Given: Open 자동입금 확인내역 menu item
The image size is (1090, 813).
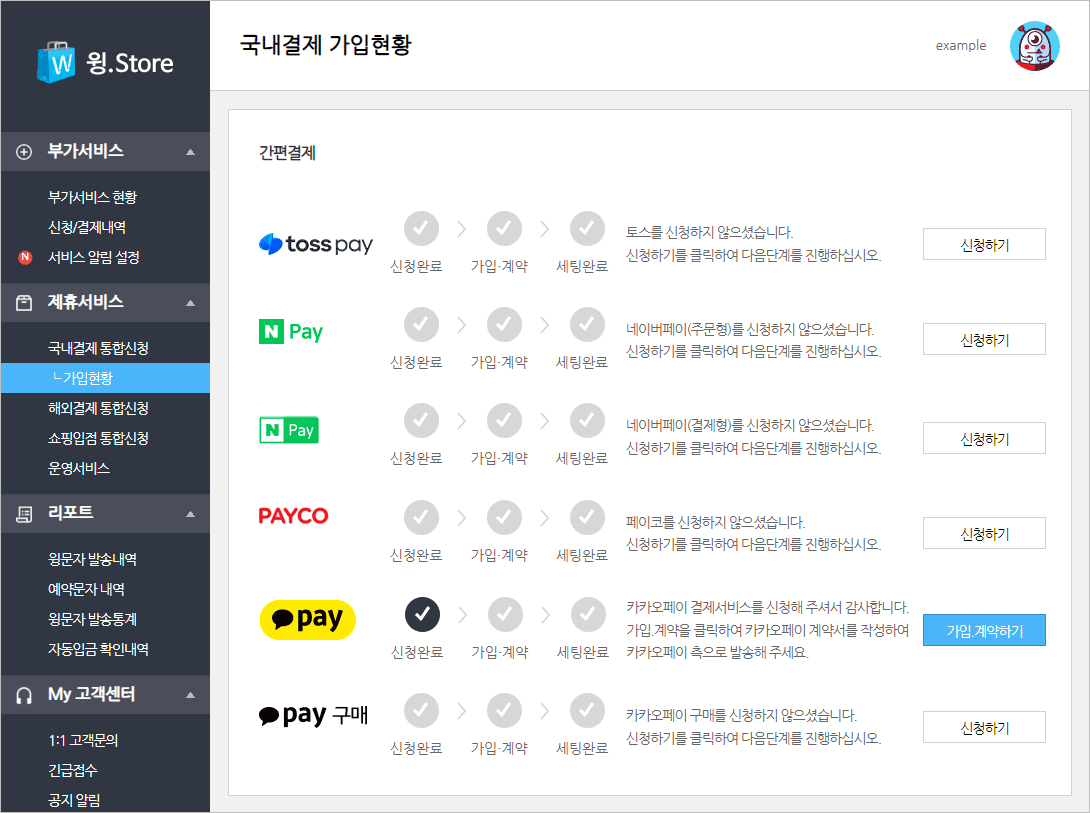Looking at the screenshot, I should [x=98, y=649].
